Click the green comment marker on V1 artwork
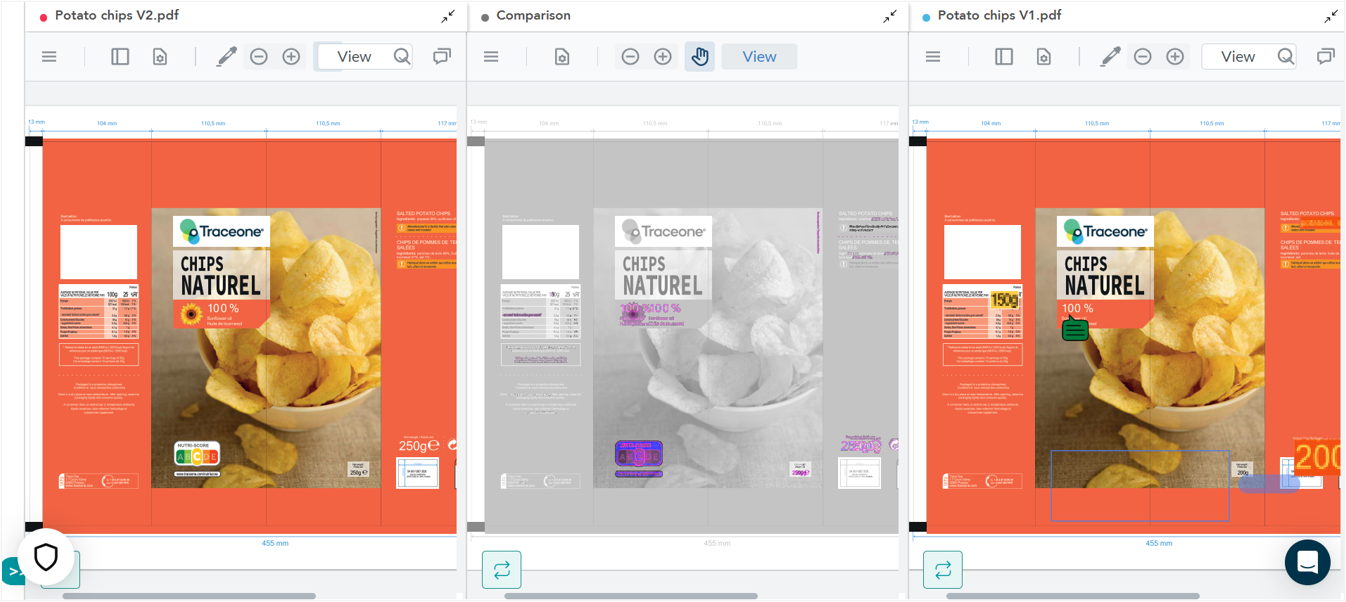The image size is (1346, 602). tap(1074, 330)
